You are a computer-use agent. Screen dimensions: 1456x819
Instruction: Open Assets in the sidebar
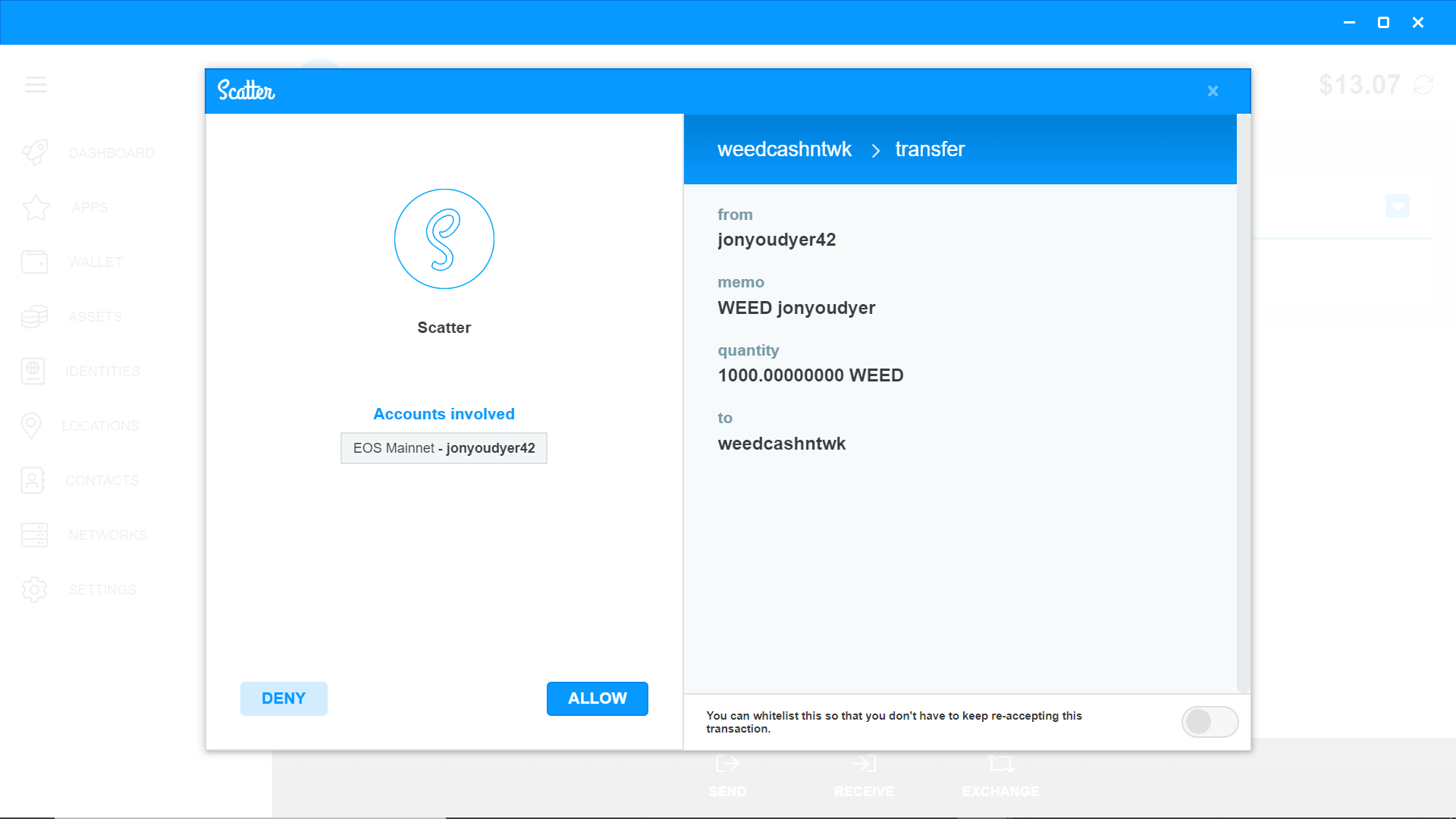point(96,316)
